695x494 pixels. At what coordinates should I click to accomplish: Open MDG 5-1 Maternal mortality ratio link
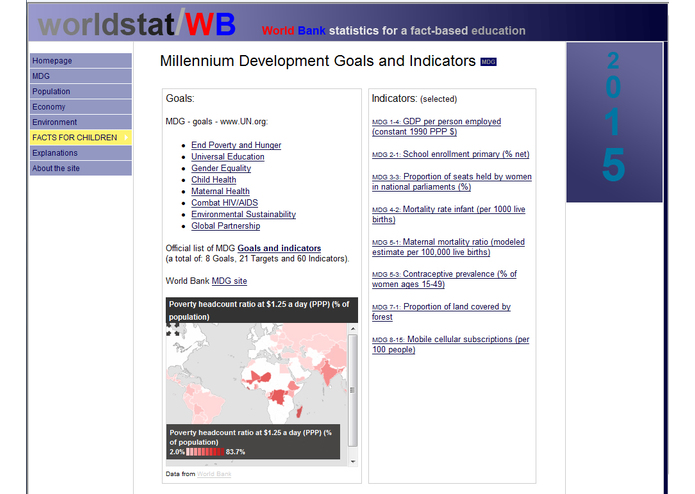click(449, 247)
